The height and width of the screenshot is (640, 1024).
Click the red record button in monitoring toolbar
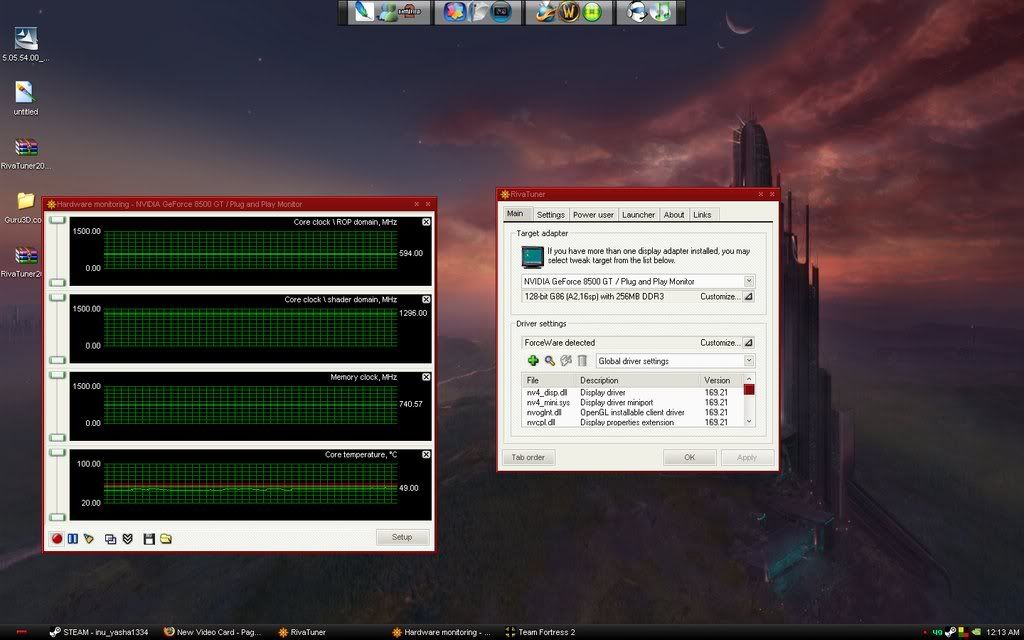pos(57,539)
